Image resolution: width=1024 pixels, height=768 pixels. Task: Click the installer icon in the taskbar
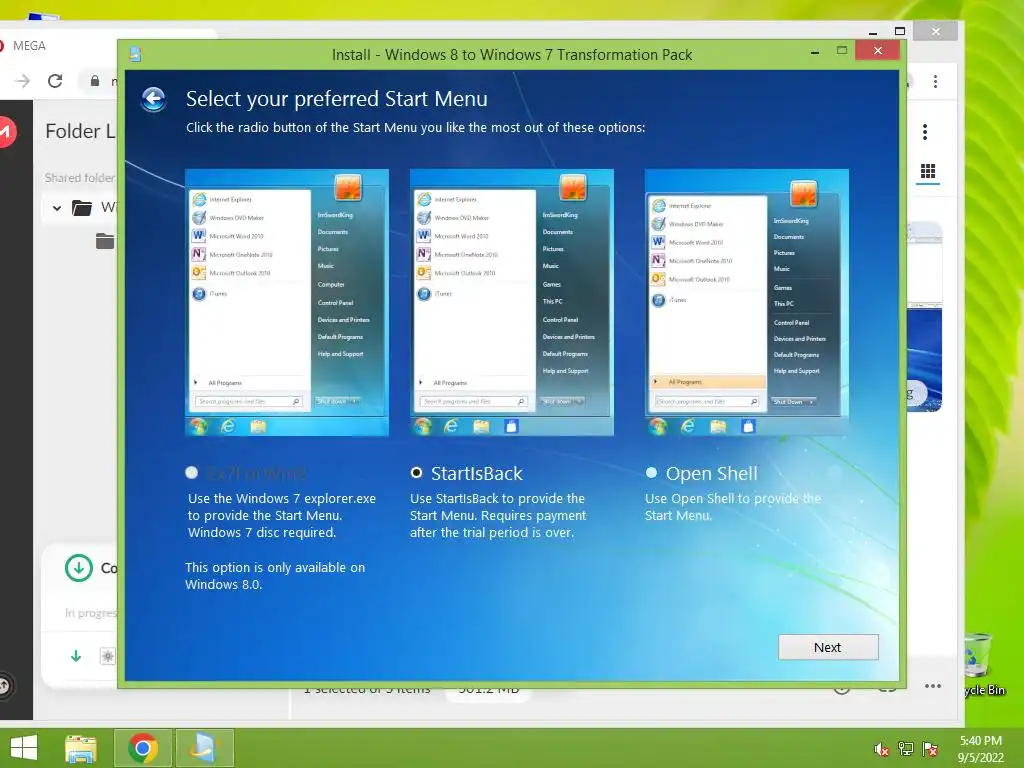tap(204, 748)
